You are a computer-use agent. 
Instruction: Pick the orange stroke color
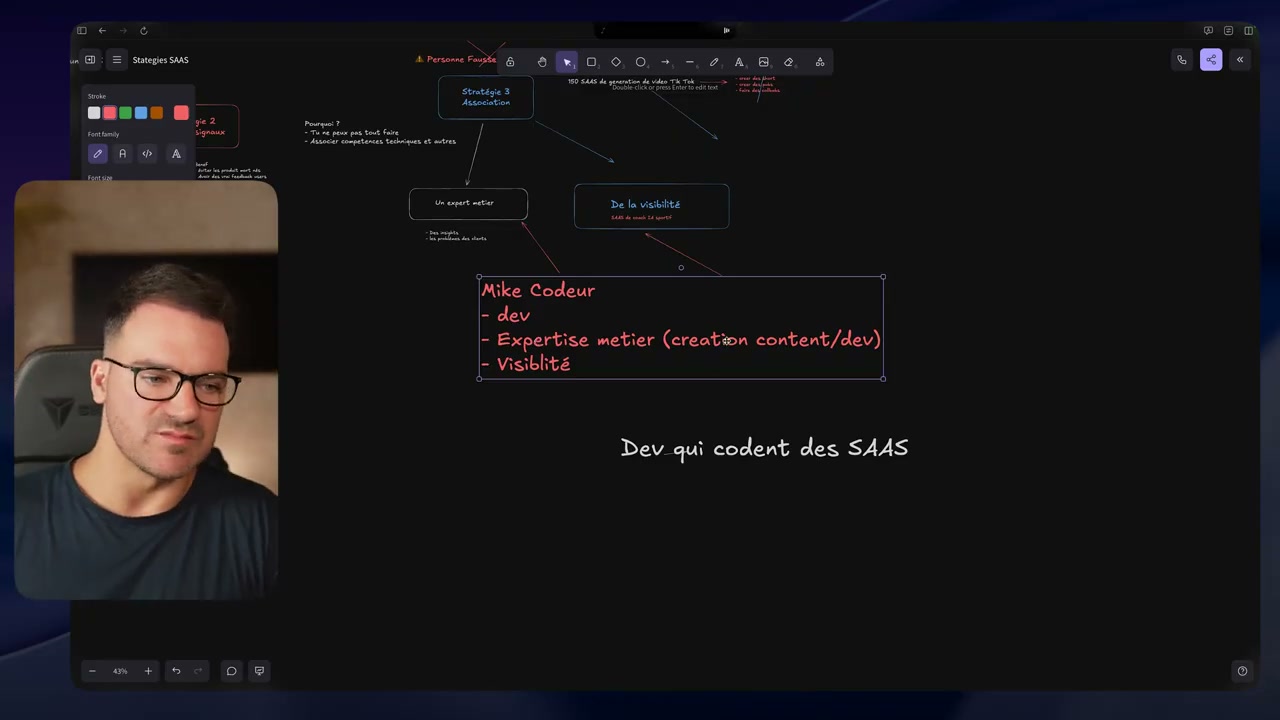[x=156, y=113]
